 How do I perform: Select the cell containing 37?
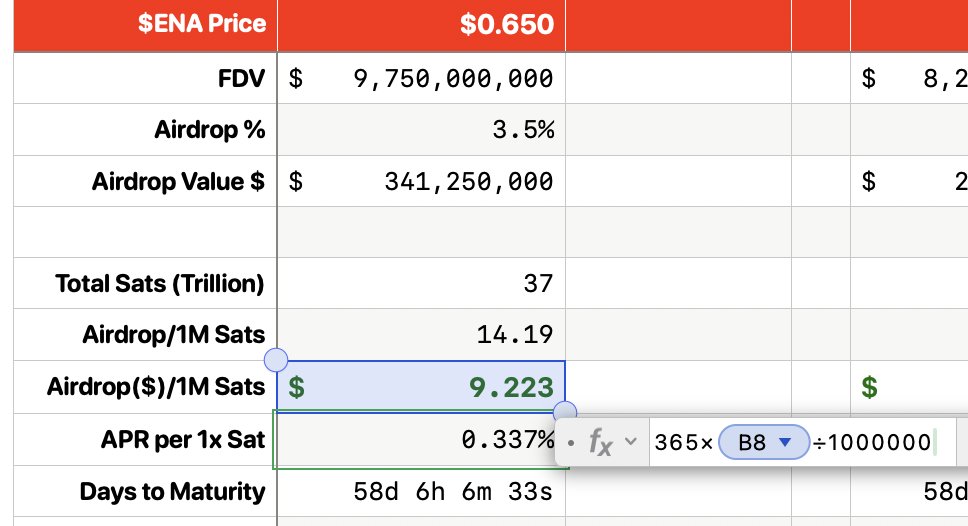pyautogui.click(x=421, y=283)
